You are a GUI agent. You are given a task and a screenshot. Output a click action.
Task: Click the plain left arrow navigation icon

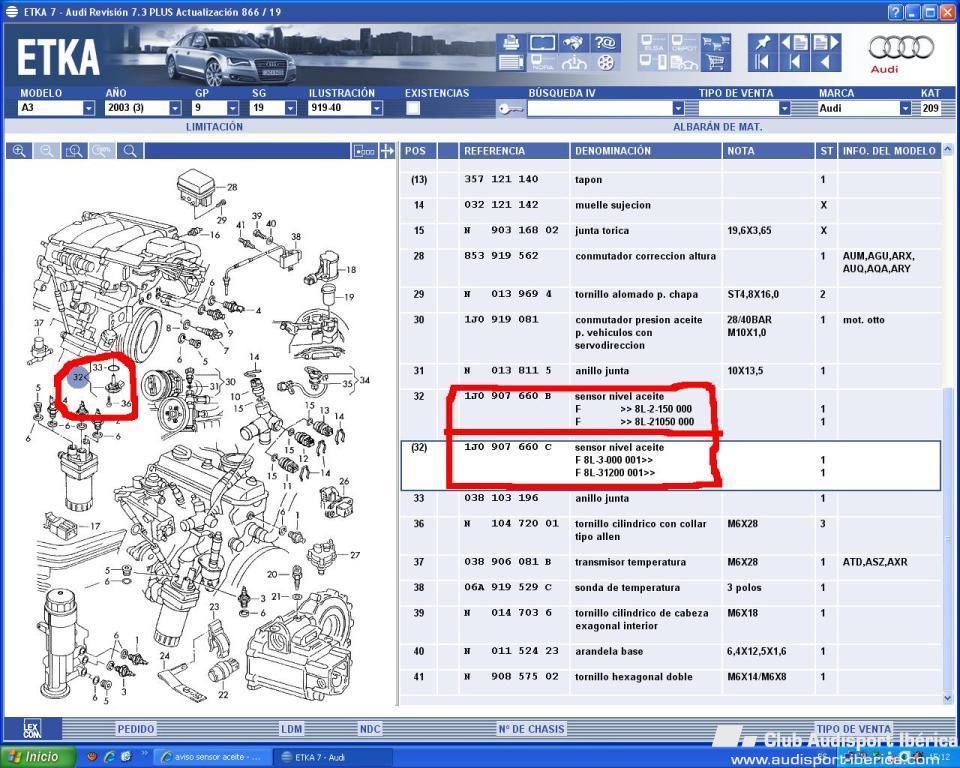(825, 62)
